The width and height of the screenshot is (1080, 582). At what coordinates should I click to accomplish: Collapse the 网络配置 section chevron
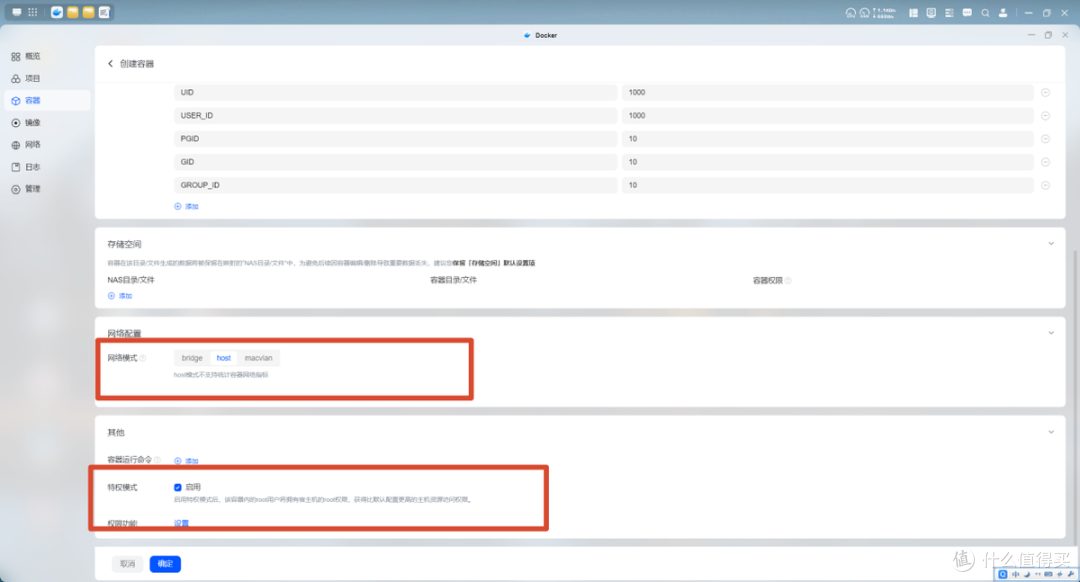(1051, 333)
